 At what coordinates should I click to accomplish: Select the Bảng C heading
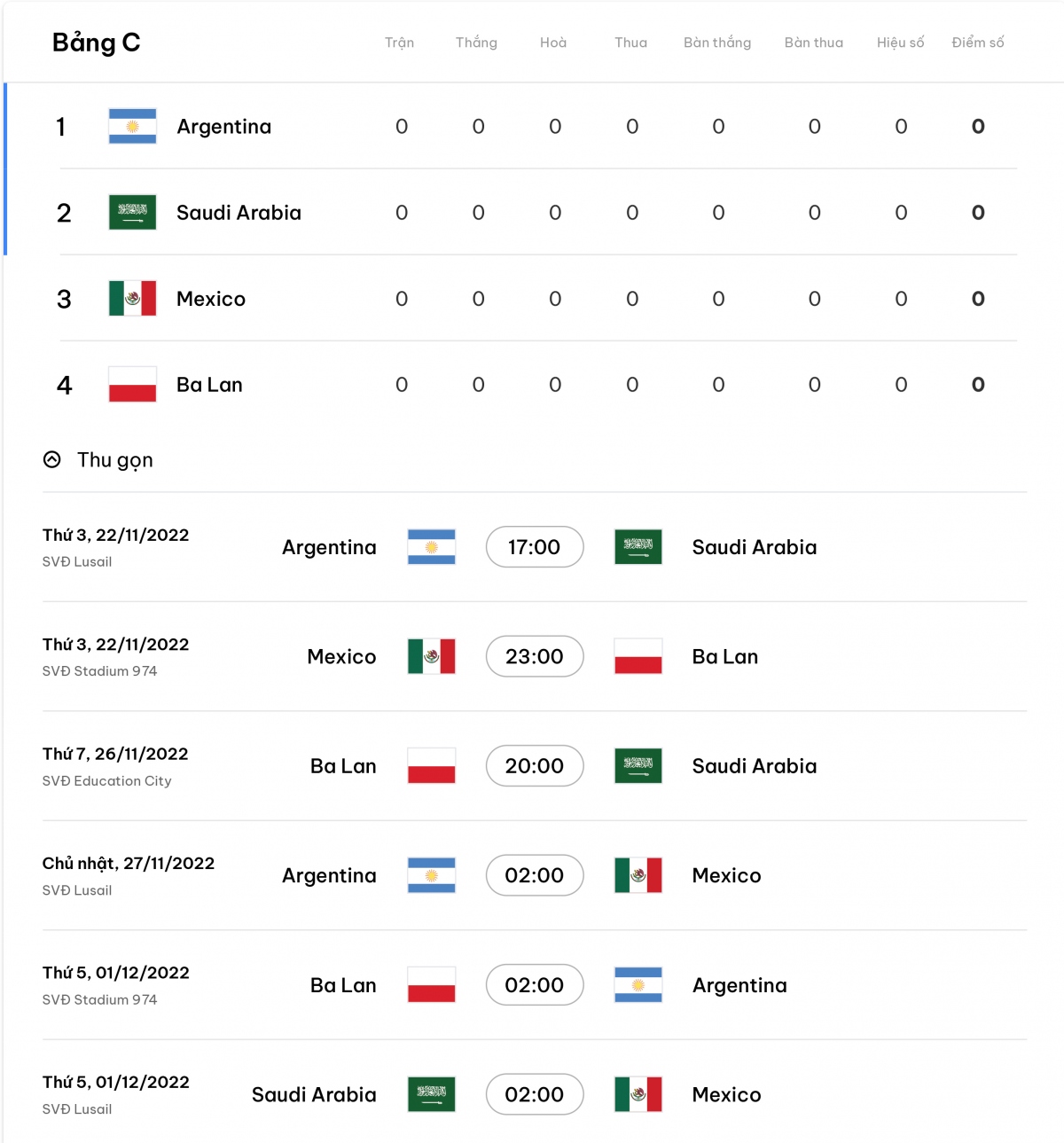coord(98,42)
